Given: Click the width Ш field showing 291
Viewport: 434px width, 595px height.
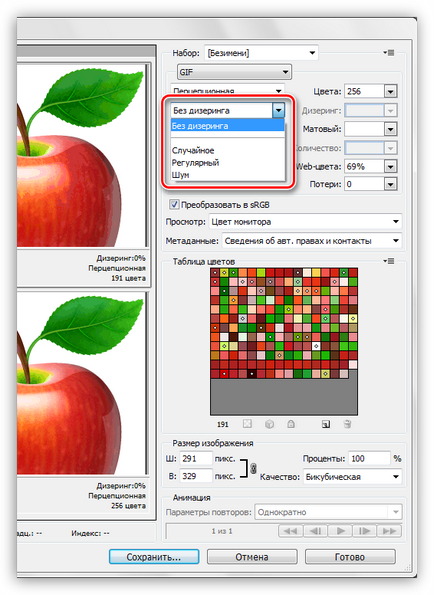Looking at the screenshot, I should tap(195, 458).
